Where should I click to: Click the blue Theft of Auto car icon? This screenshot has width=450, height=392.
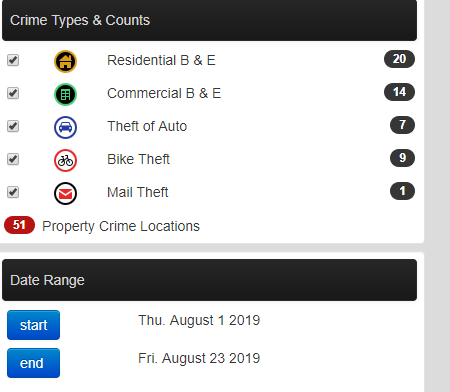(65, 127)
